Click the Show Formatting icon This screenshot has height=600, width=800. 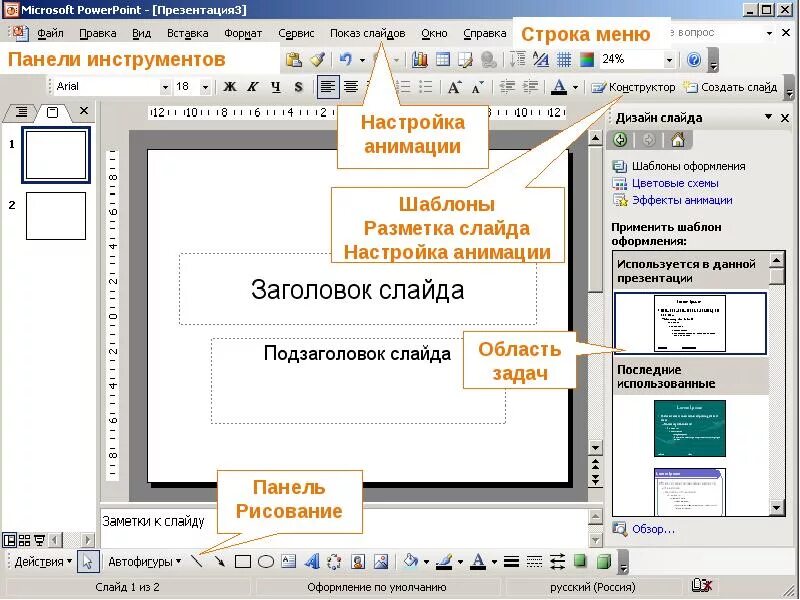540,60
